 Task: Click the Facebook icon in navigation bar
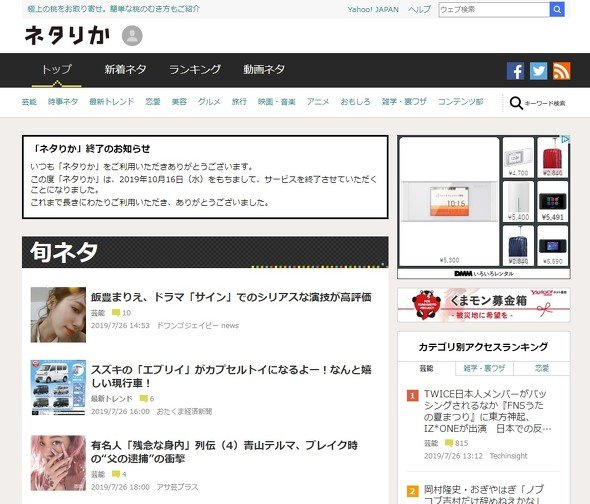pos(515,71)
